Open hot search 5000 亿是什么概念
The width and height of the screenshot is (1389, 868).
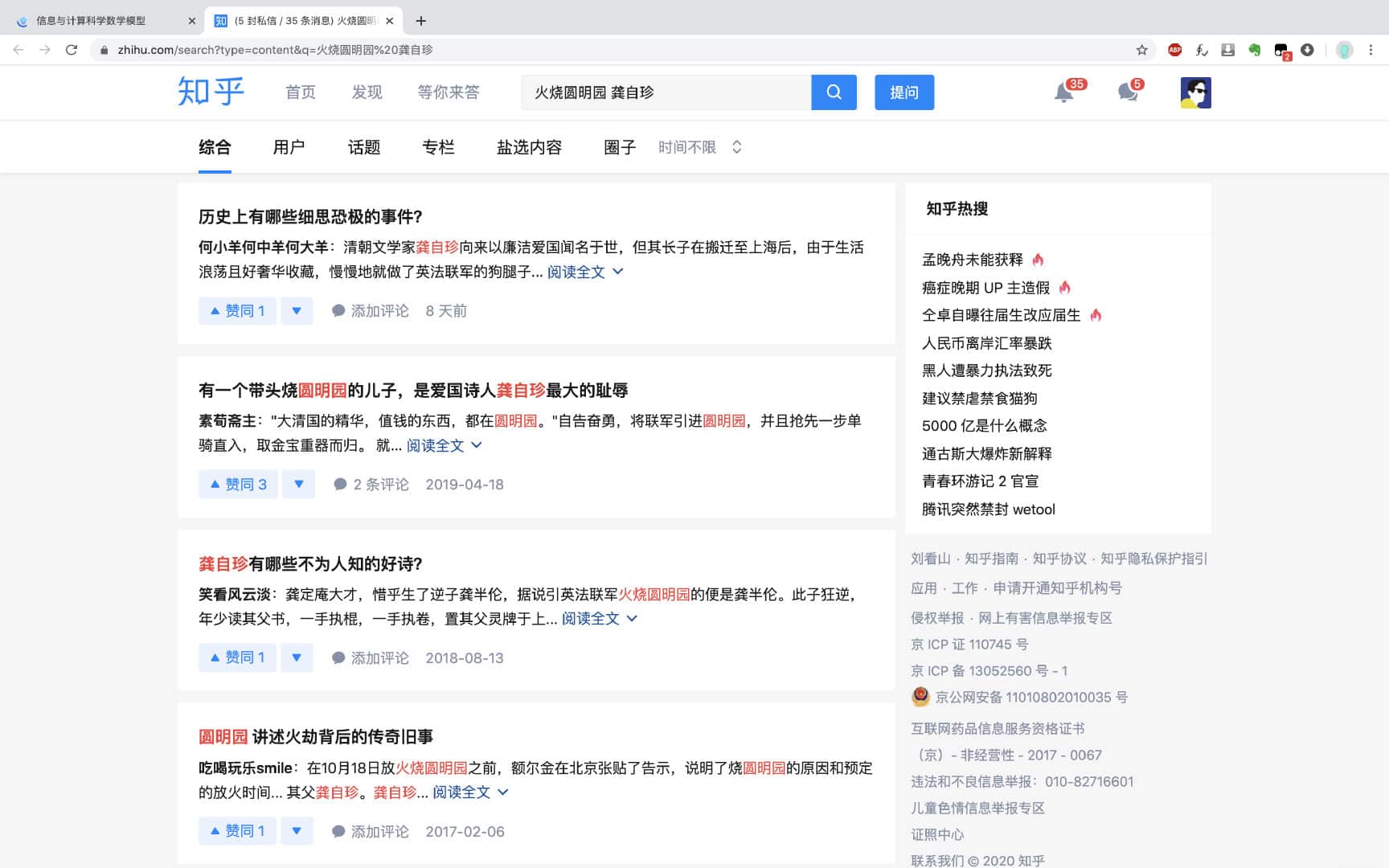tap(985, 426)
